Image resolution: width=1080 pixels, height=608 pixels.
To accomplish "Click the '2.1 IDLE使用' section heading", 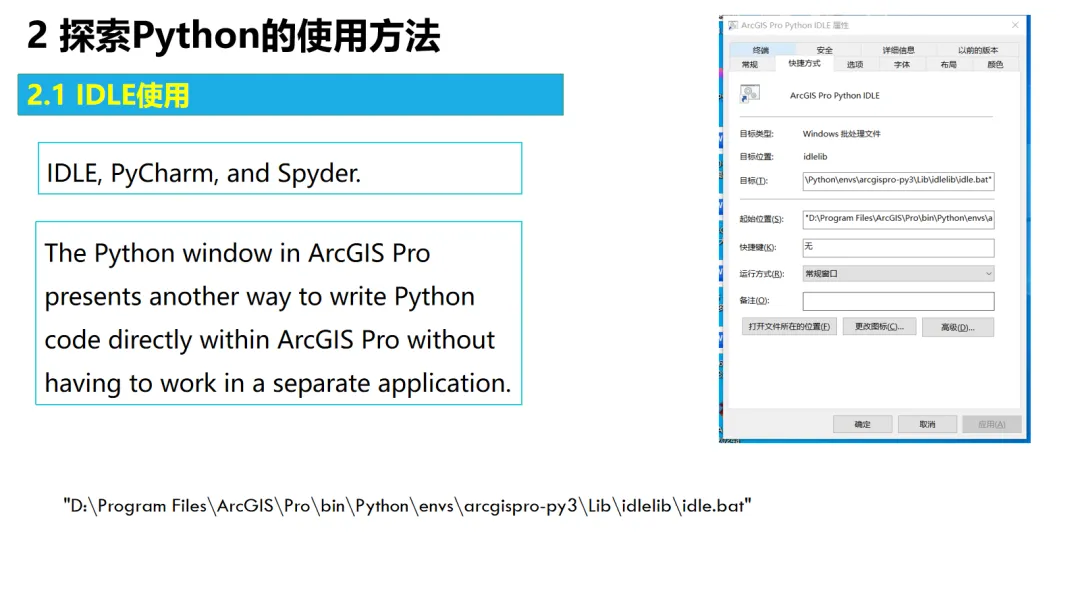I will (107, 95).
